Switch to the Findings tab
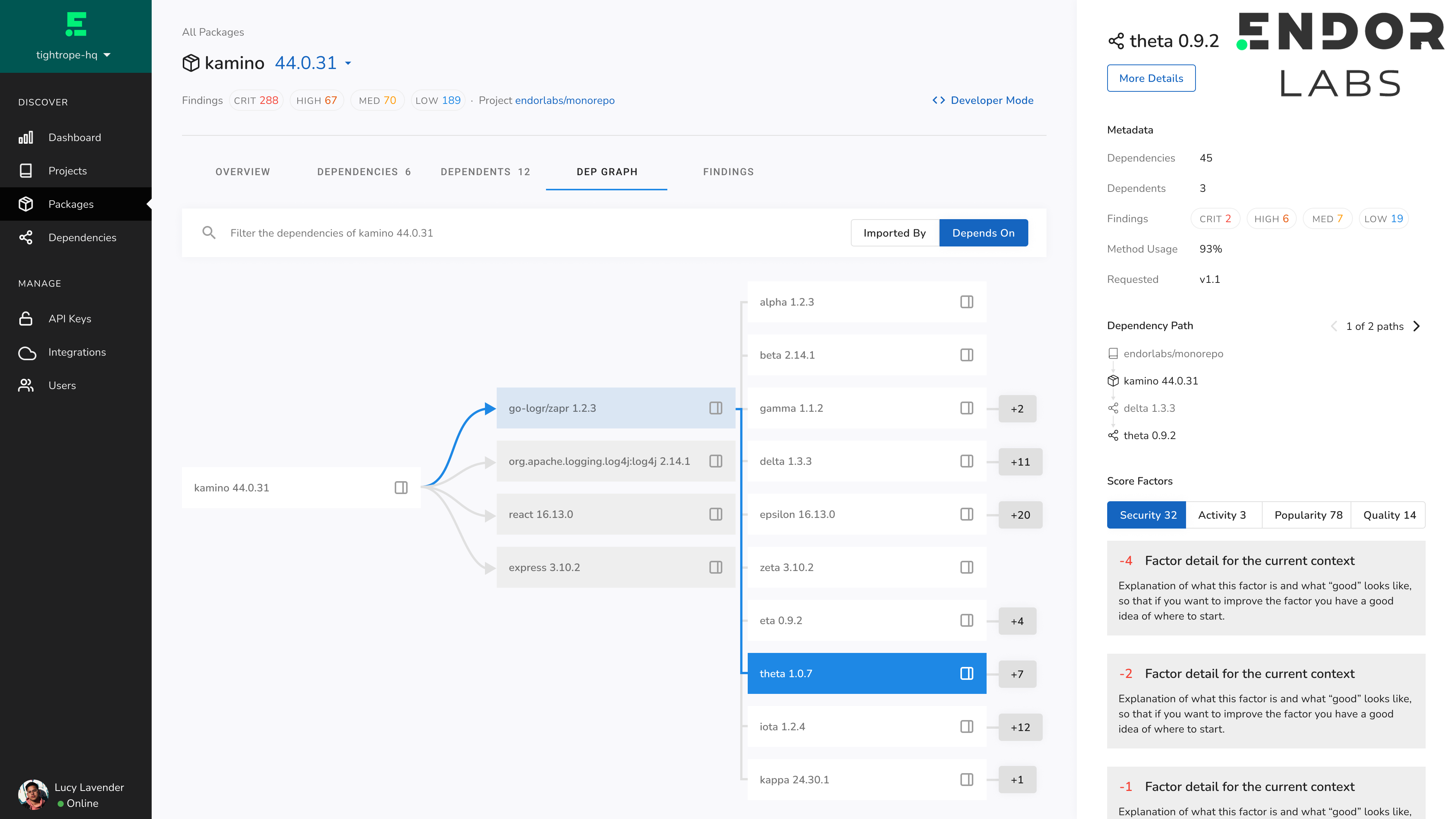The width and height of the screenshot is (1456, 819). (728, 172)
